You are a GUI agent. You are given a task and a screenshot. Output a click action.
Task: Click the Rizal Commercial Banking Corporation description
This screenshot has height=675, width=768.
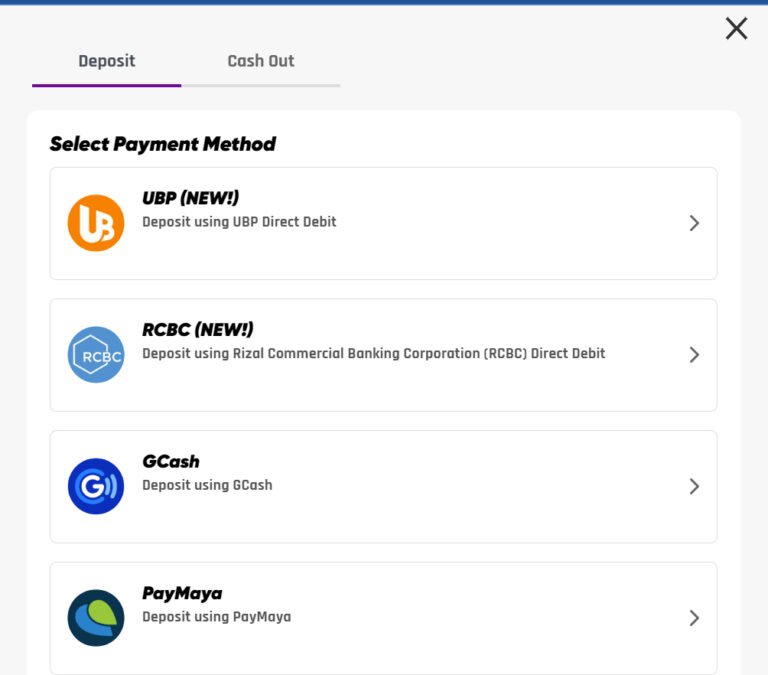(x=373, y=353)
